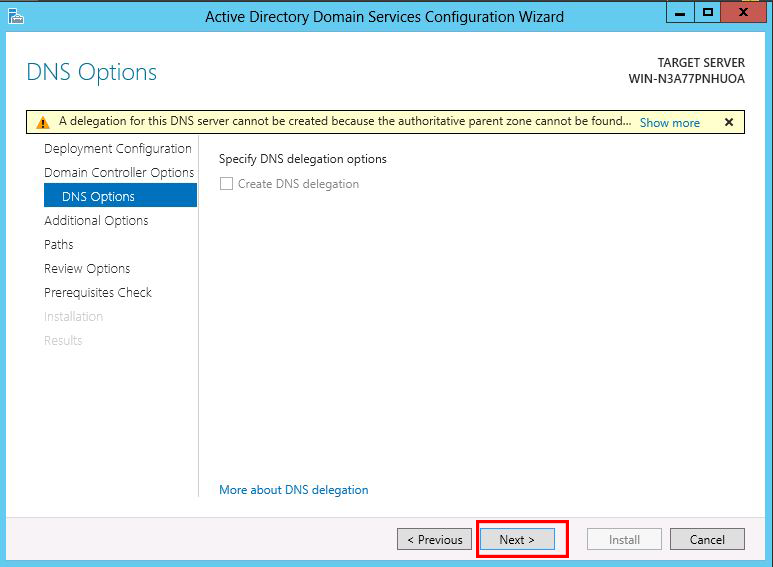Go to the Deployment Configuration step
The width and height of the screenshot is (773, 567).
pyautogui.click(x=118, y=148)
